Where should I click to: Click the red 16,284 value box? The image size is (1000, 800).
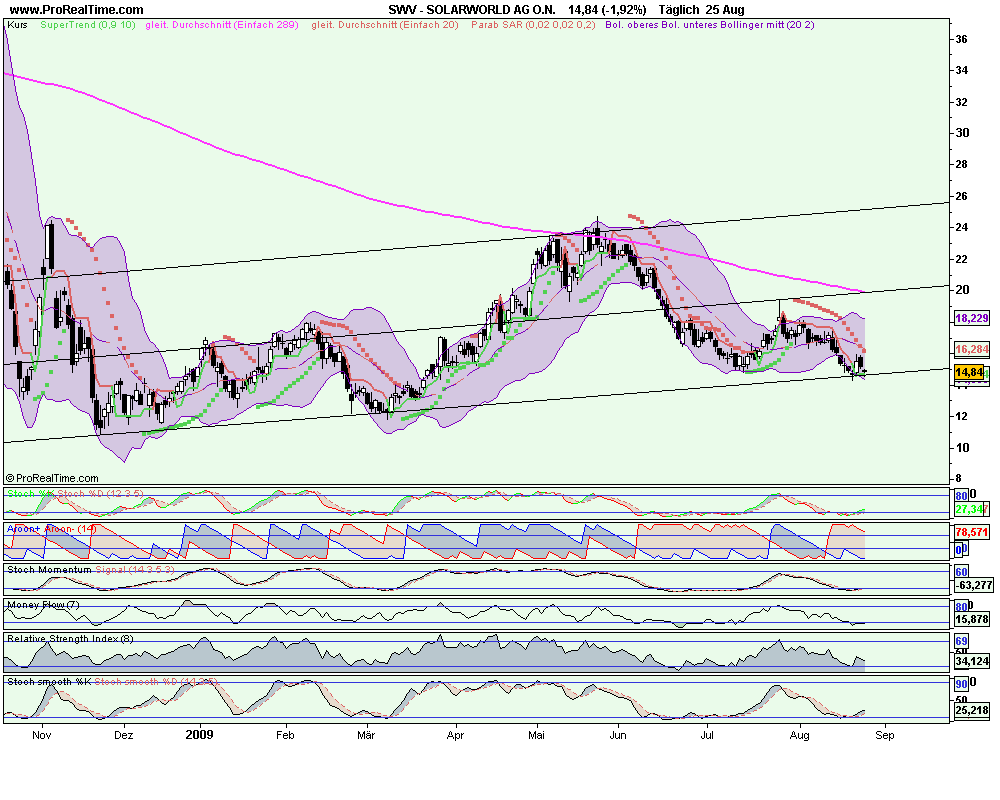pyautogui.click(x=972, y=349)
